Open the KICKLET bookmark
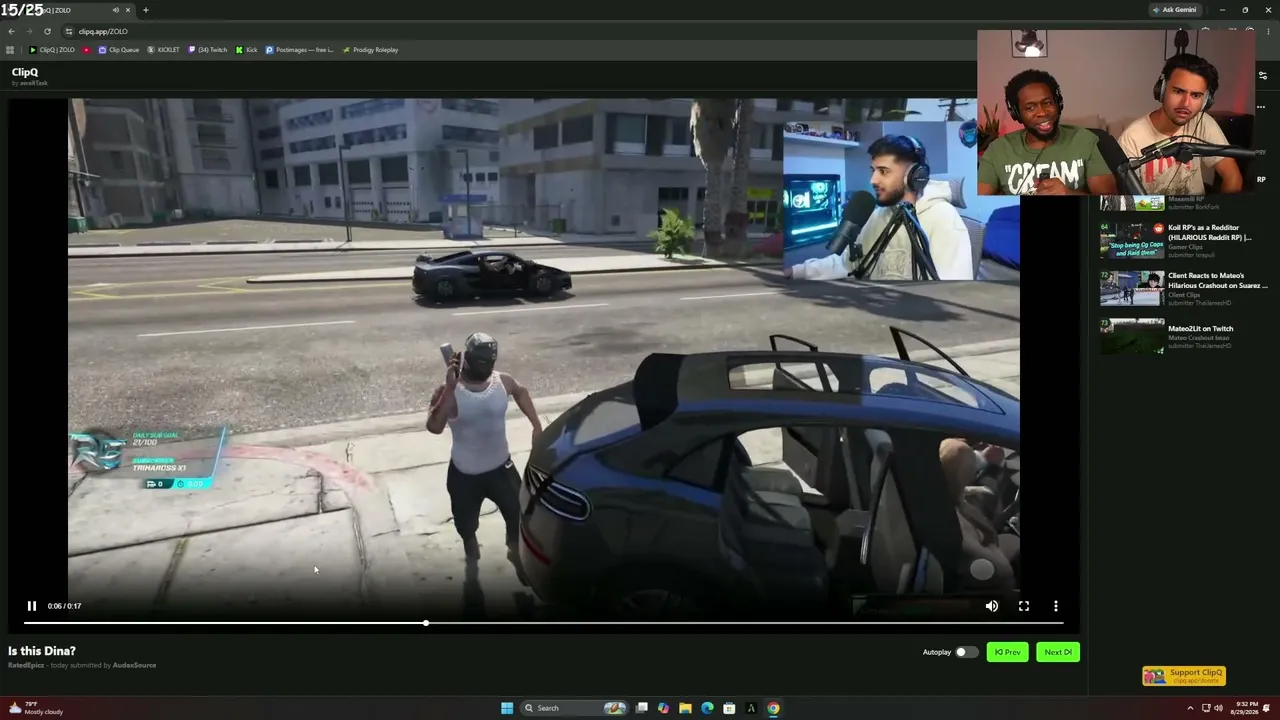The width and height of the screenshot is (1280, 720). 163,50
